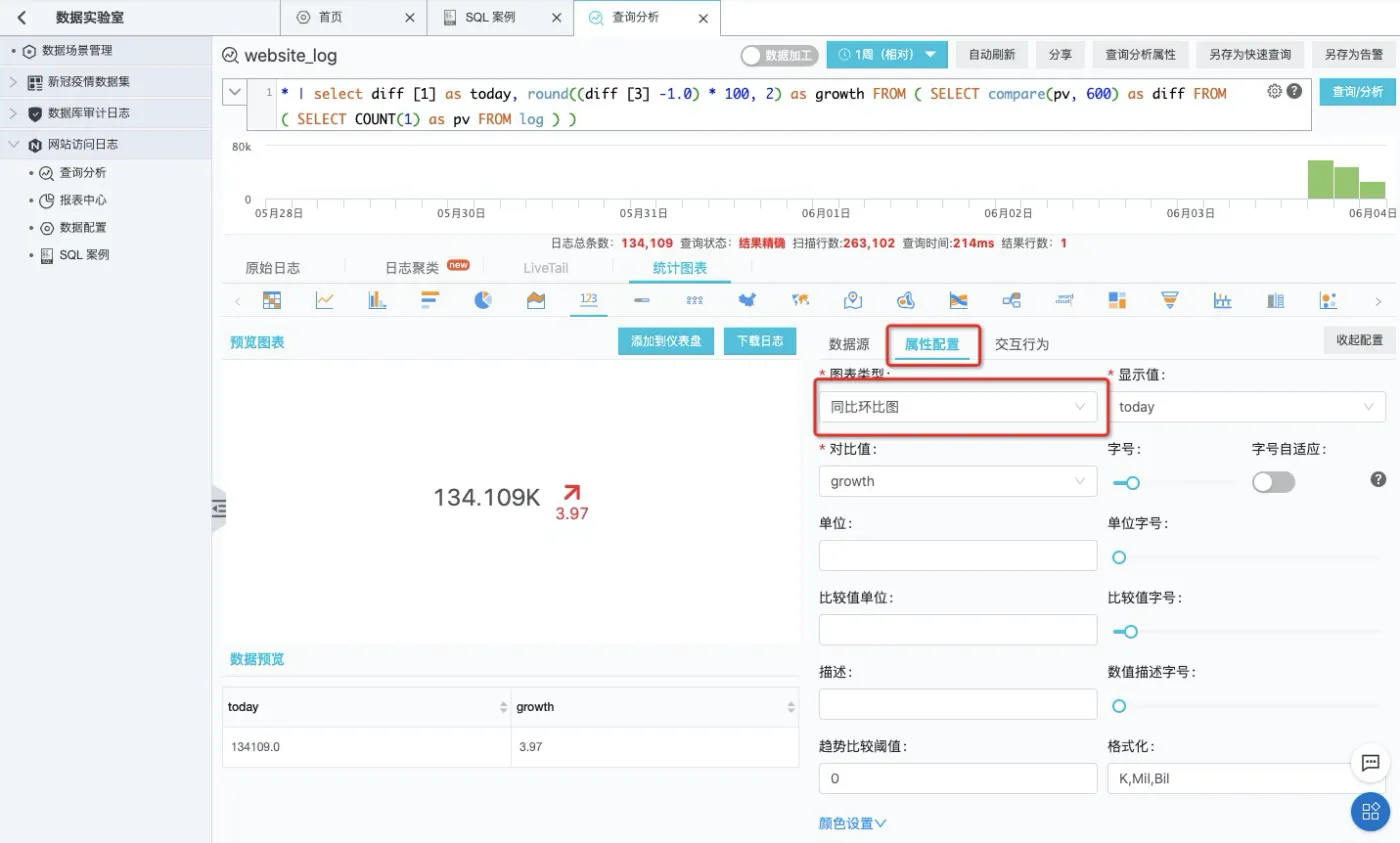Select the word cloud chart icon
The image size is (1400, 843).
(1064, 300)
